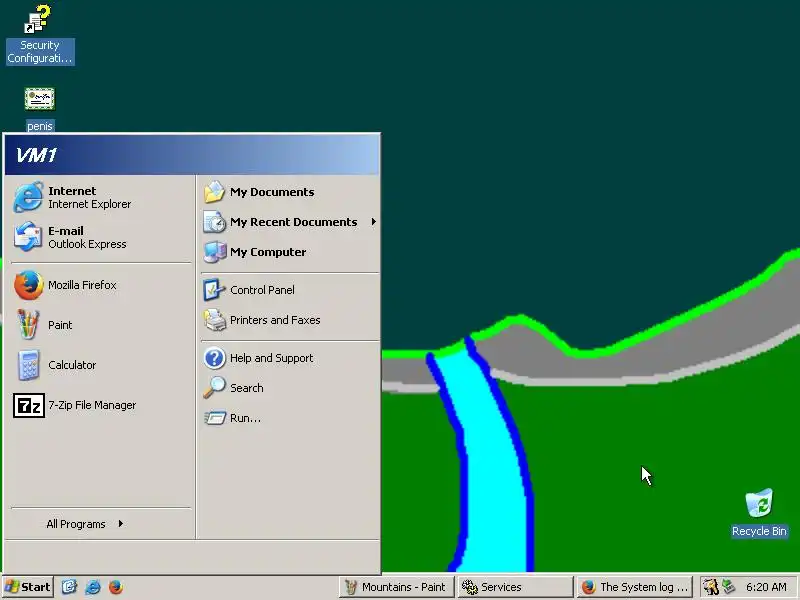Click the 6:20 AM clock
This screenshot has width=800, height=600.
coord(766,587)
